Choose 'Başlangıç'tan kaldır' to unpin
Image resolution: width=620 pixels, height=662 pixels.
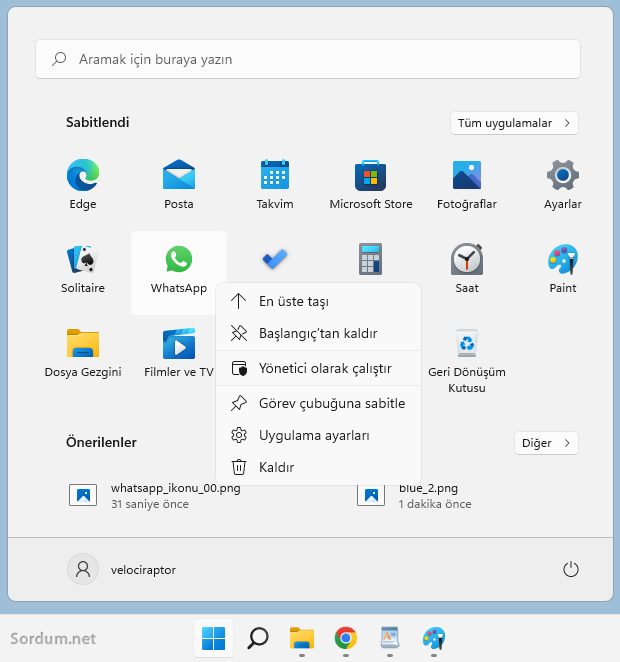click(318, 333)
